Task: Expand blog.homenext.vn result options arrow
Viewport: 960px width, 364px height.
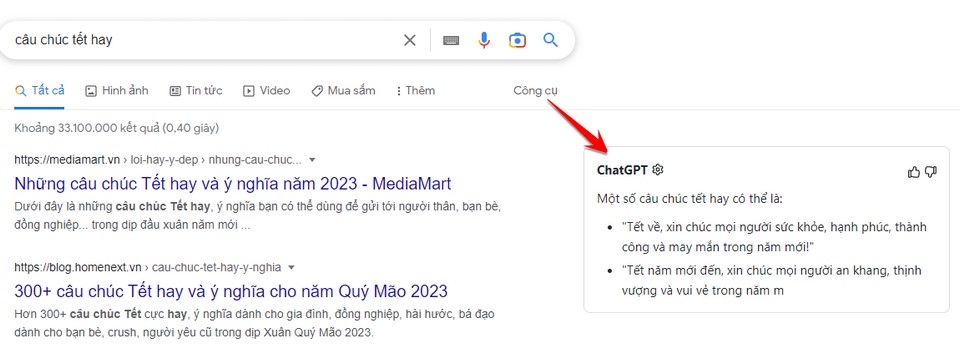Action: (x=291, y=267)
